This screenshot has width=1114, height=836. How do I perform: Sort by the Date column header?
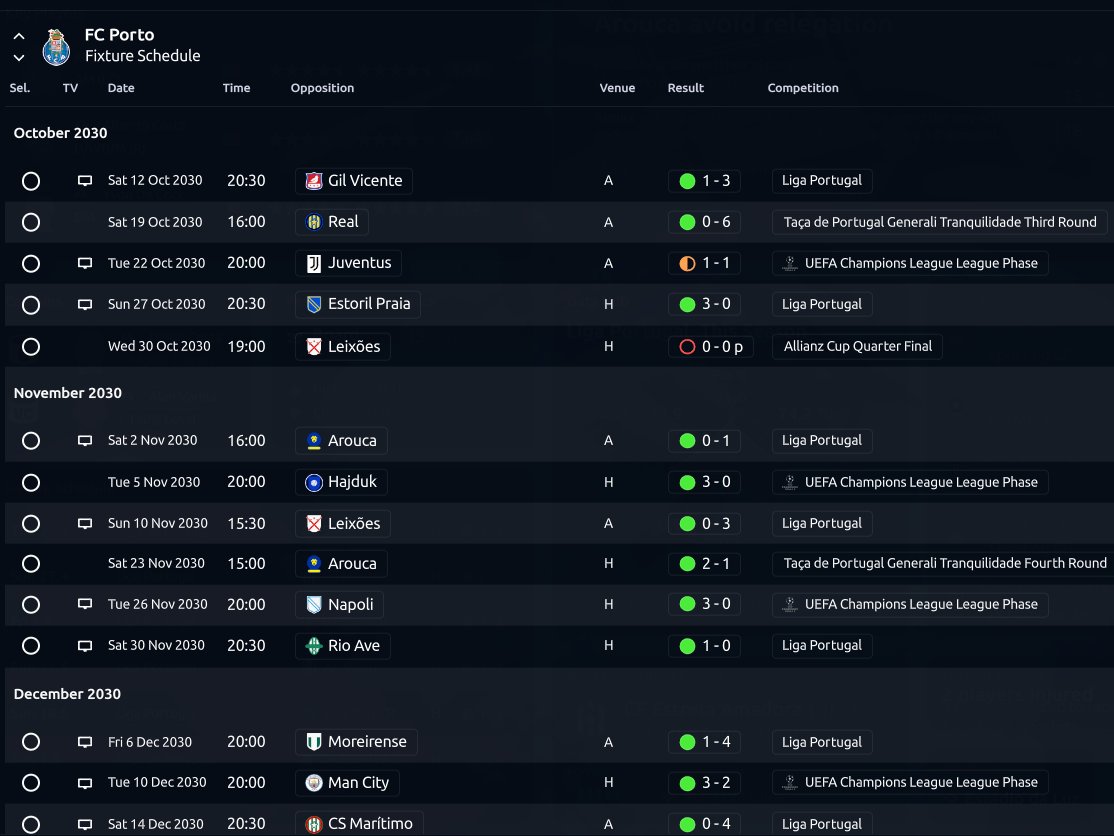click(121, 88)
